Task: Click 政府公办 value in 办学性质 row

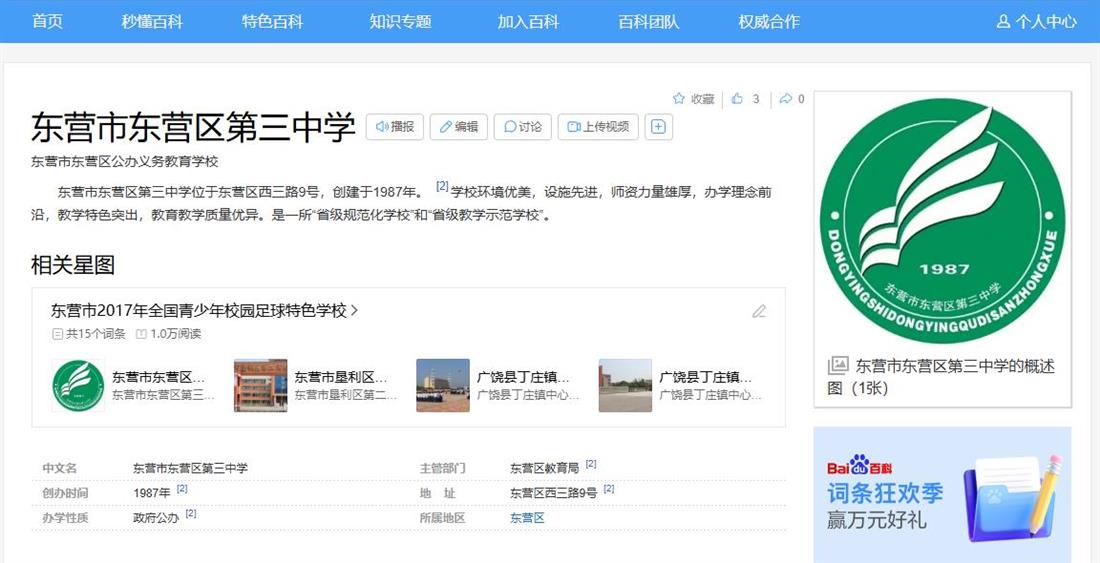Action: click(x=156, y=518)
